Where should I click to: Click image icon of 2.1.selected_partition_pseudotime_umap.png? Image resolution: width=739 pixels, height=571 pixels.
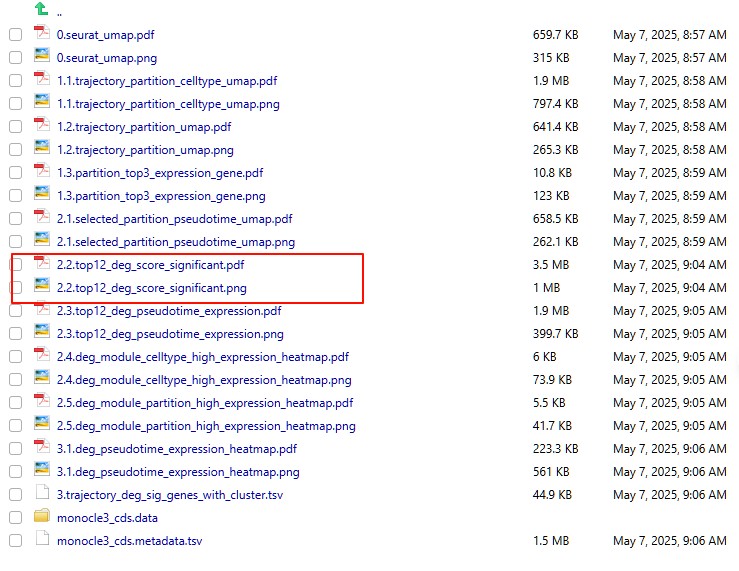42,240
